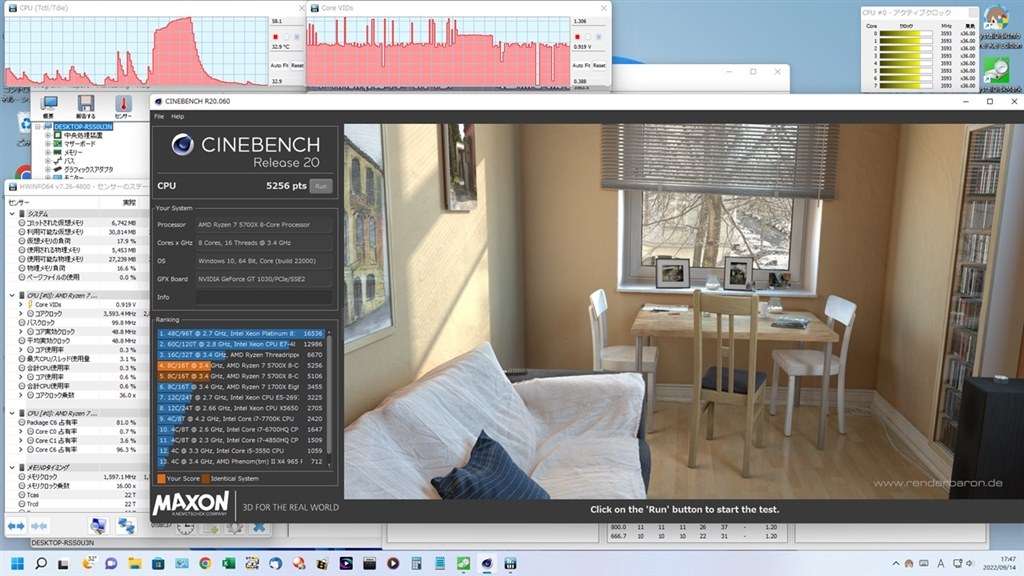Expand the メモリー tree node
The height and width of the screenshot is (576, 1024).
[x=48, y=152]
